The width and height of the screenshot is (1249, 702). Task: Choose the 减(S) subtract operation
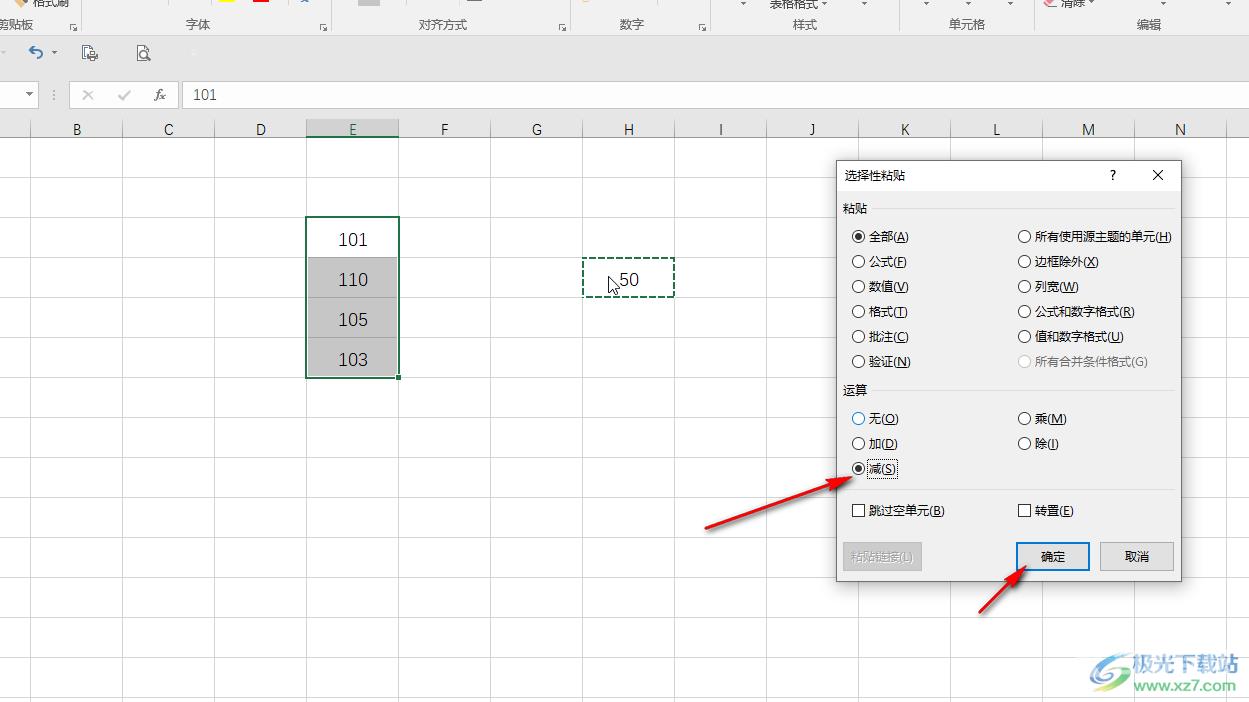pyautogui.click(x=874, y=469)
